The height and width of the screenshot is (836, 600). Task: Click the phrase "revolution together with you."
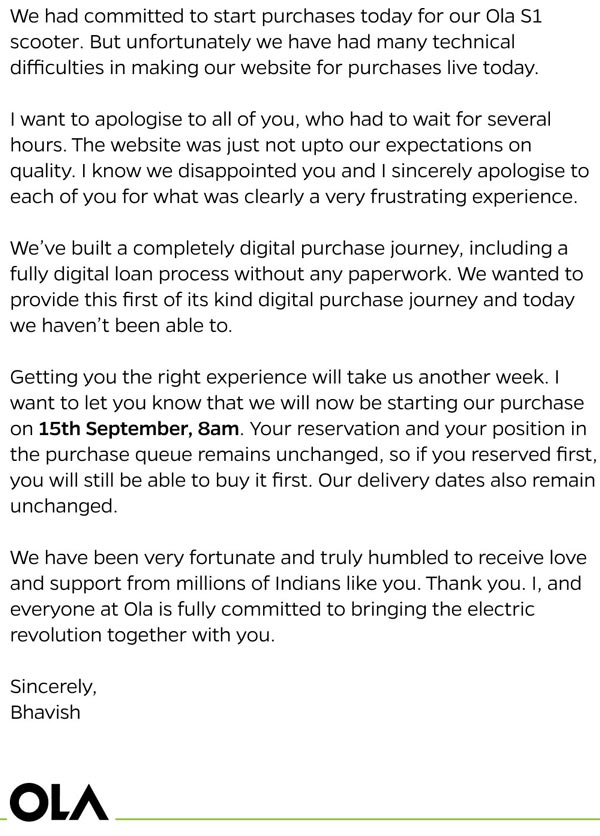141,635
